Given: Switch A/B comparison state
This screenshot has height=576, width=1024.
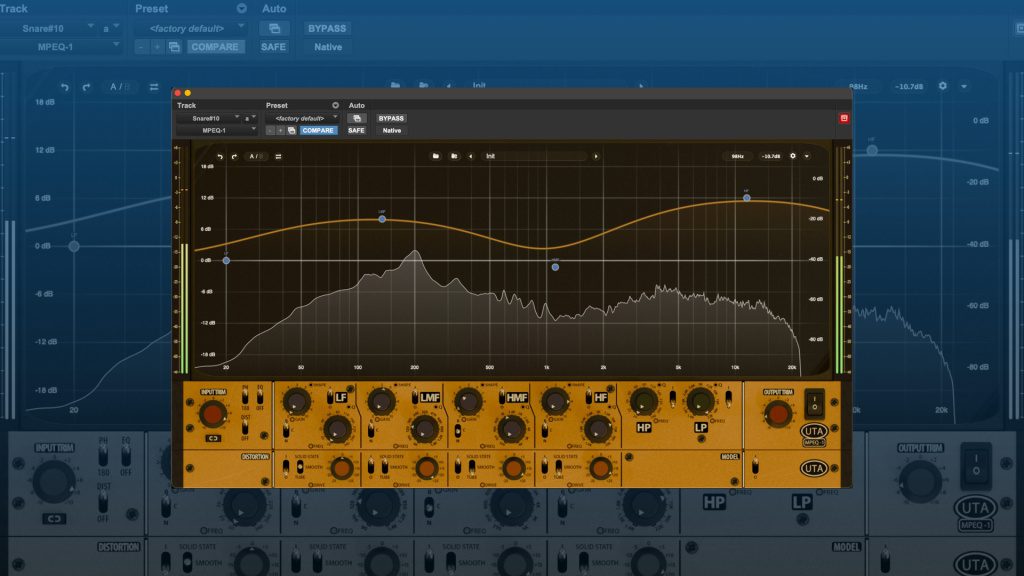Looking at the screenshot, I should pyautogui.click(x=256, y=157).
